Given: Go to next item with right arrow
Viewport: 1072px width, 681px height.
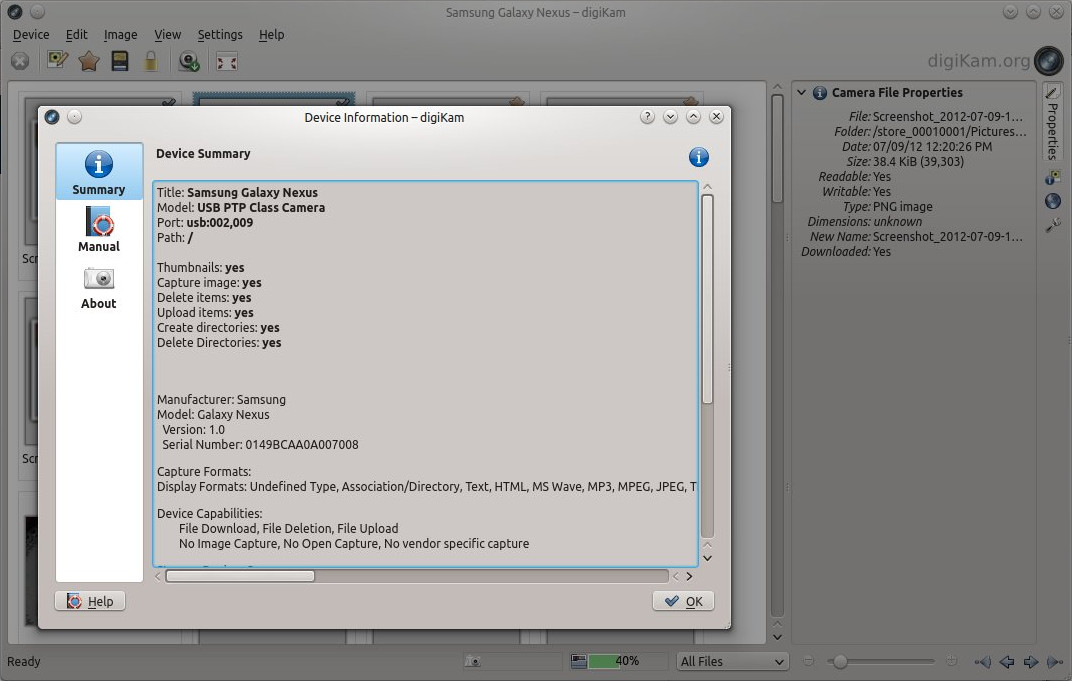Looking at the screenshot, I should tap(1031, 661).
